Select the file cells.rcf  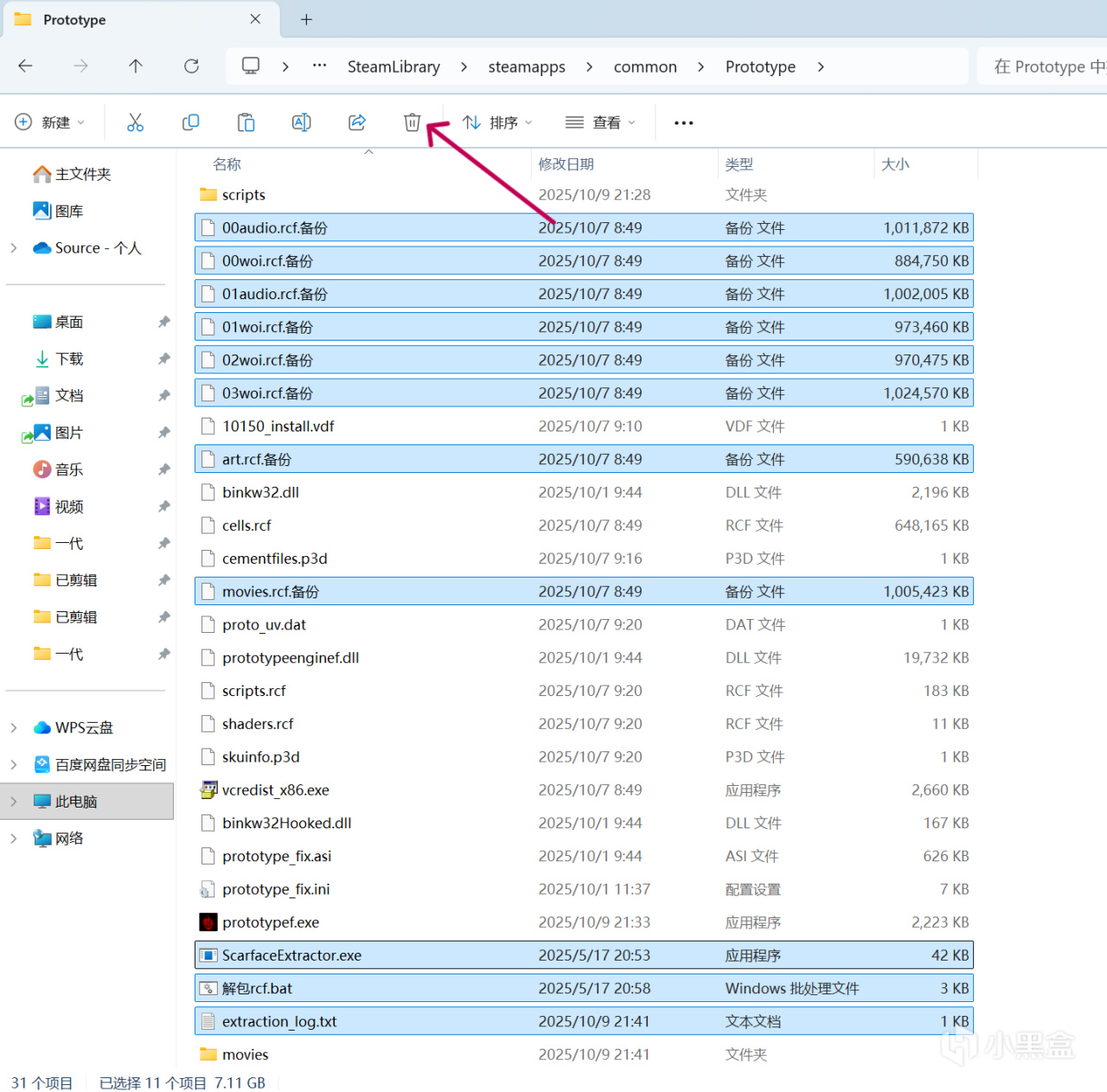(584, 526)
